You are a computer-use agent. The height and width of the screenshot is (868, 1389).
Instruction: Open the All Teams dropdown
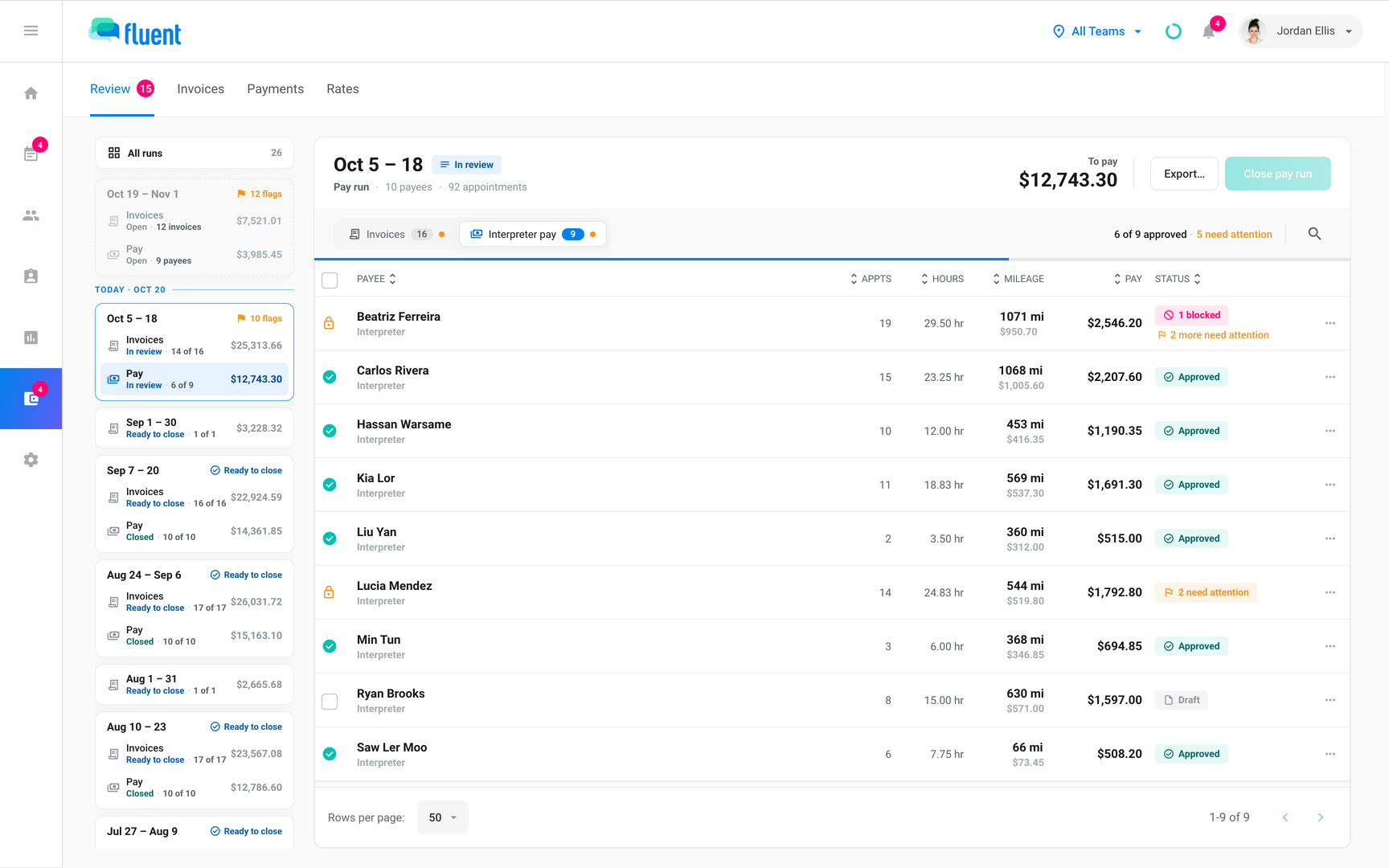coord(1097,31)
